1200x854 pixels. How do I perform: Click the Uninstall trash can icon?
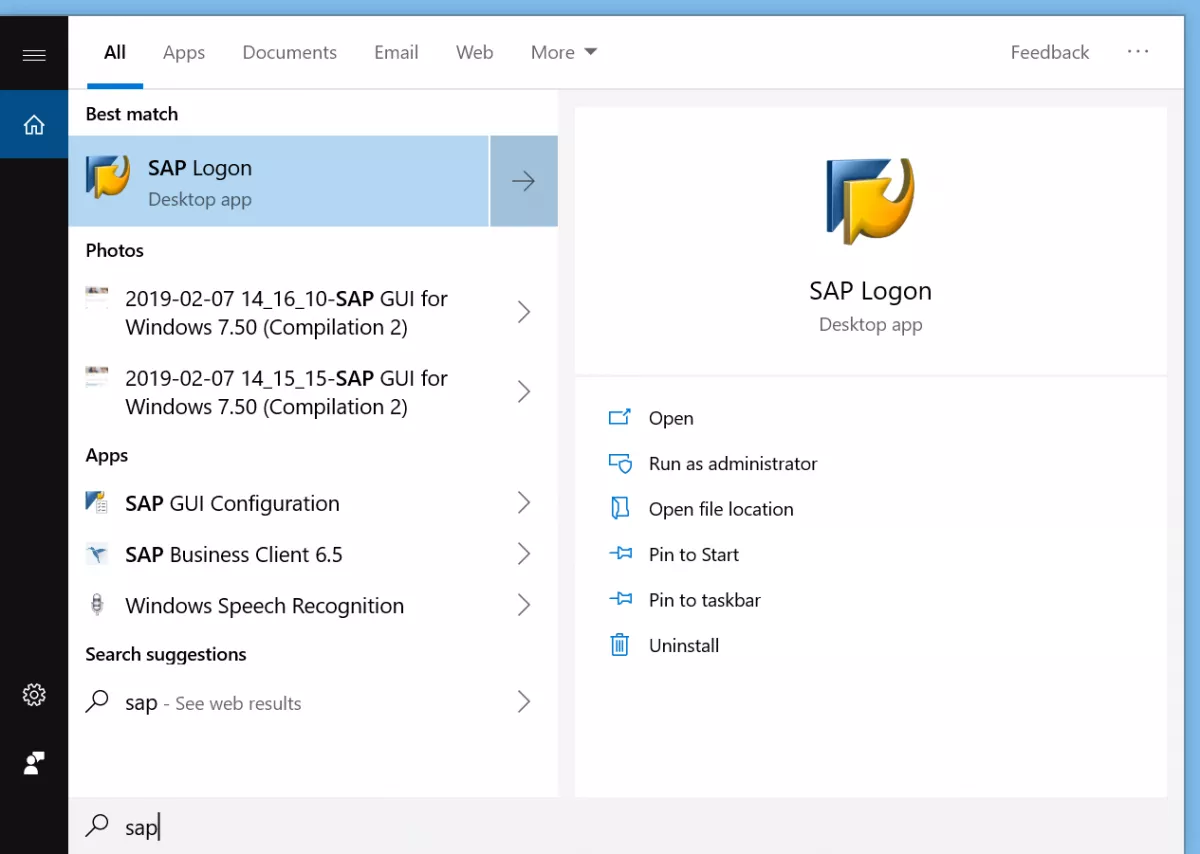(x=620, y=645)
